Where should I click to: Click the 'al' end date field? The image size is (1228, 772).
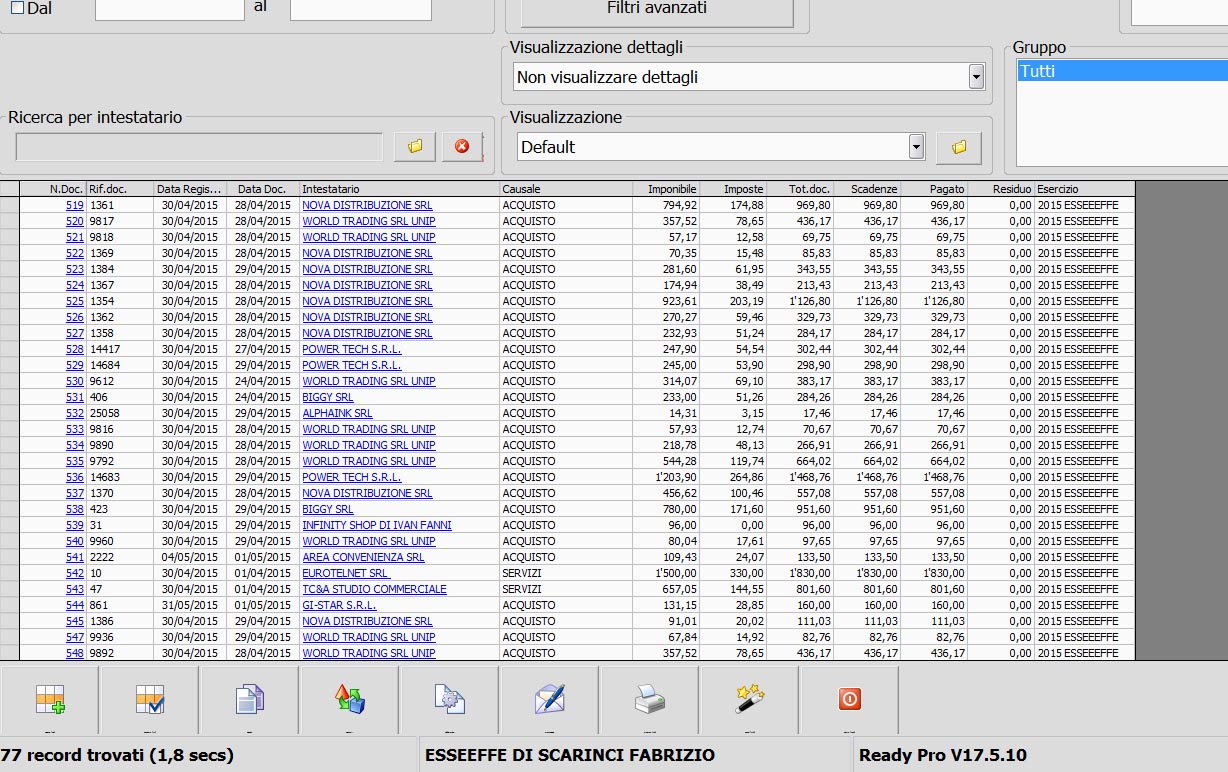361,9
